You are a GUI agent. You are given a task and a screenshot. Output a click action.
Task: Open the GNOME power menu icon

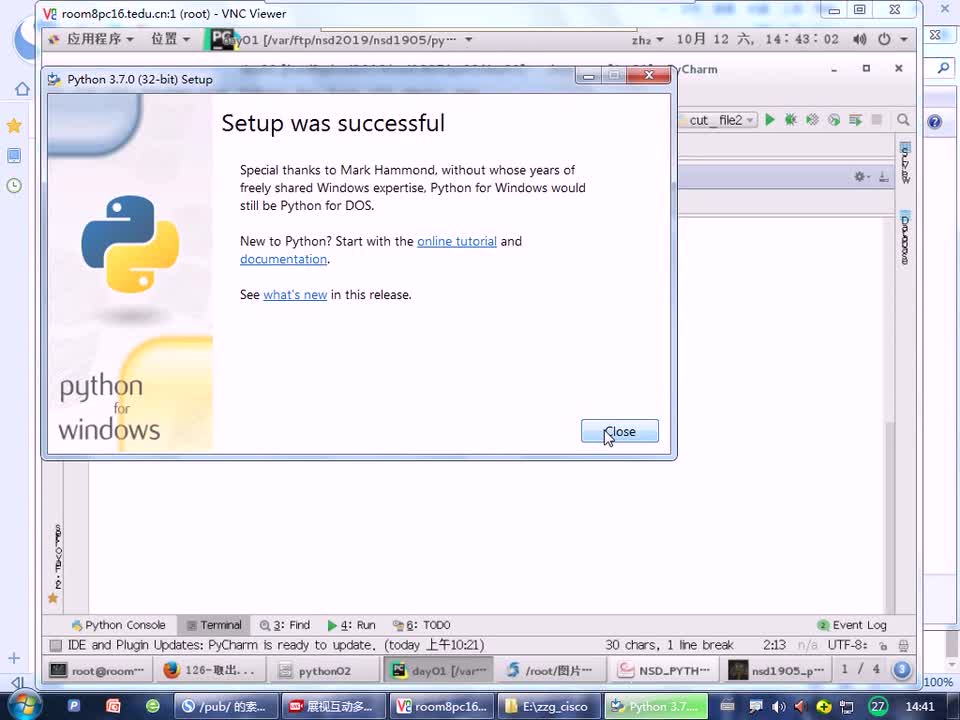[884, 39]
